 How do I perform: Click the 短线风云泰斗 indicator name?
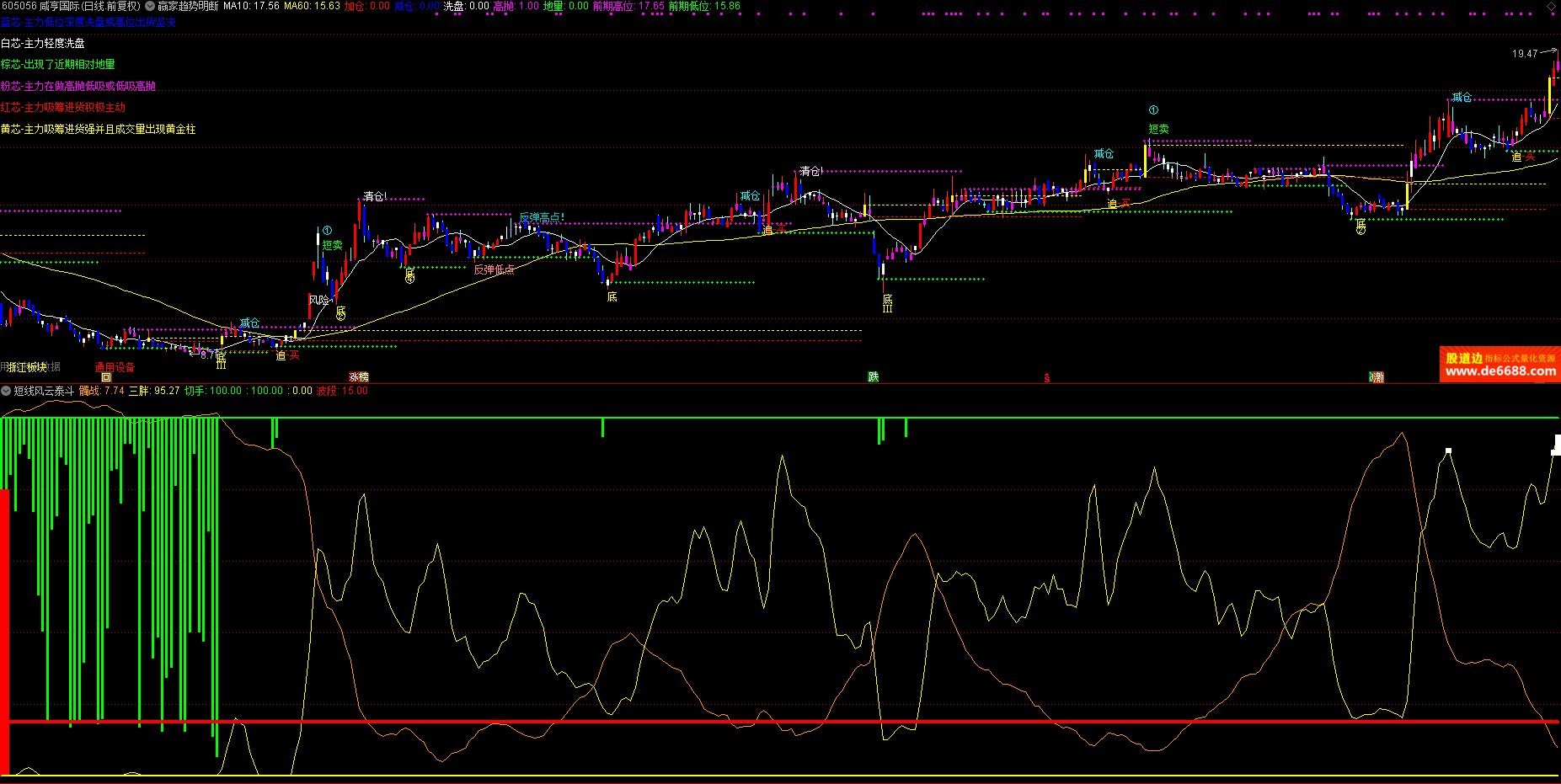click(44, 391)
